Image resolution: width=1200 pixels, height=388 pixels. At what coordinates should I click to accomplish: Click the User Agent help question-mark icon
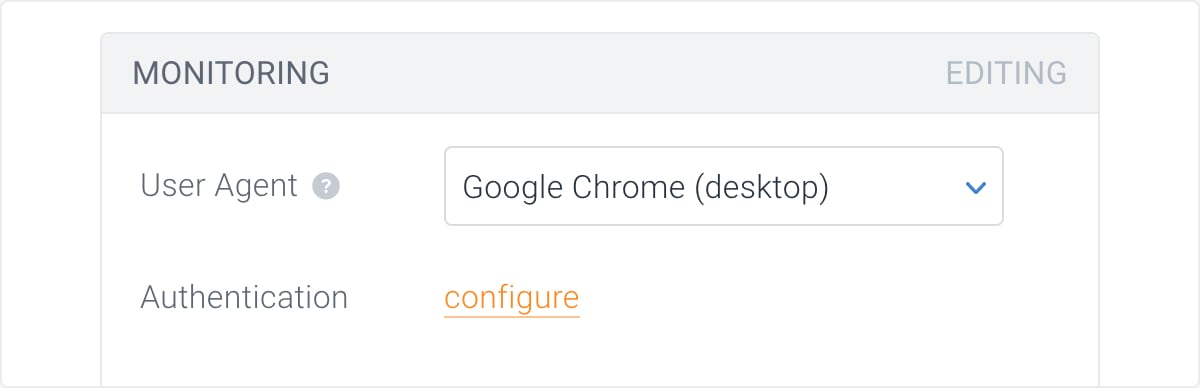(326, 187)
